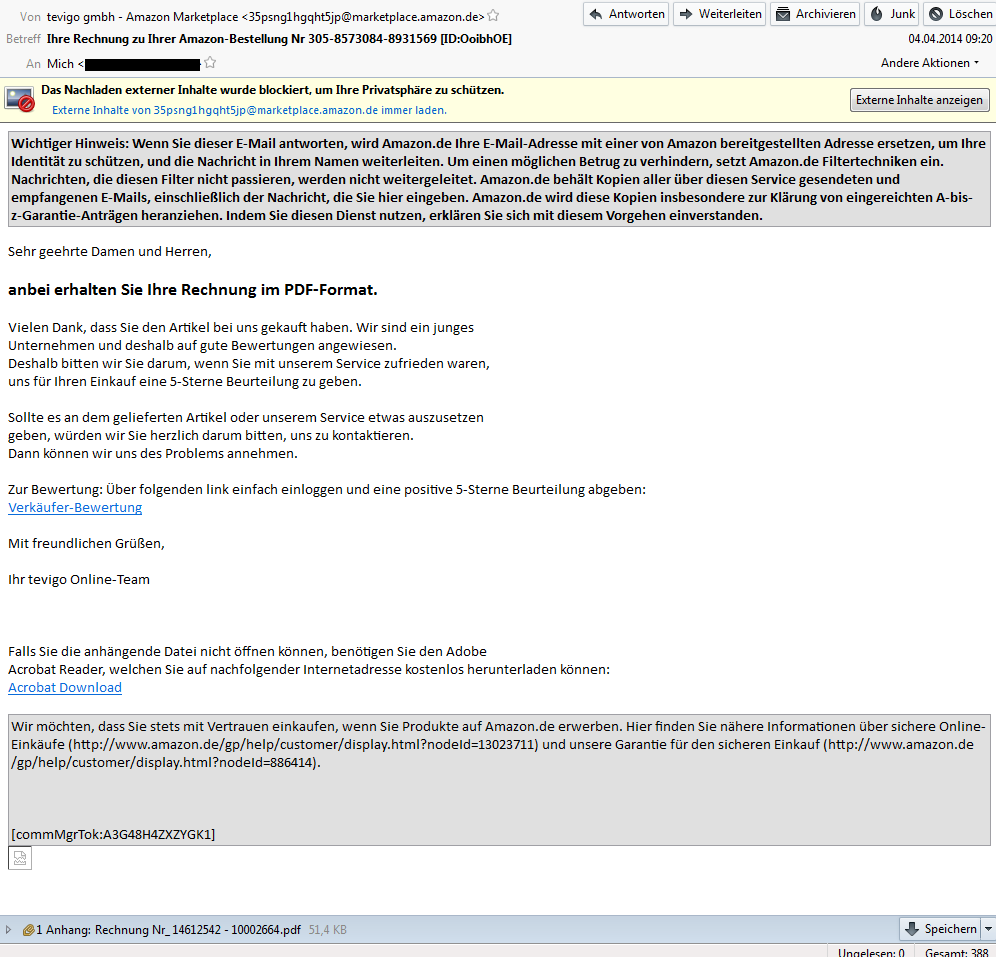
Task: Star the sender tevigo gmbh contact
Action: pyautogui.click(x=493, y=16)
